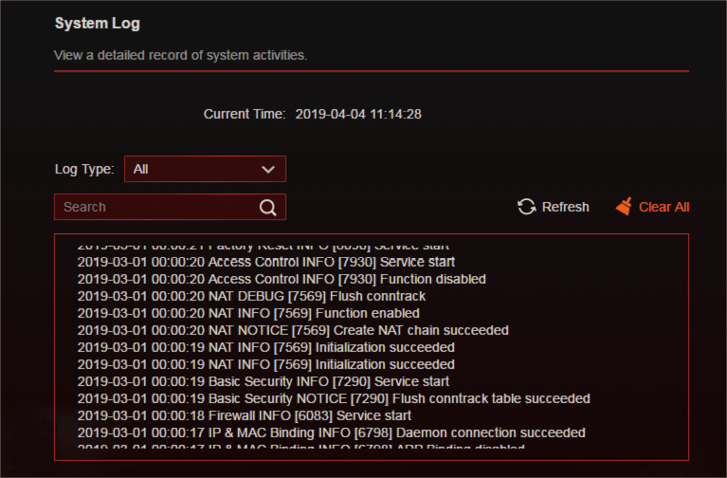
Task: Select the Create NAT chain succeeded entry
Action: click(x=293, y=331)
